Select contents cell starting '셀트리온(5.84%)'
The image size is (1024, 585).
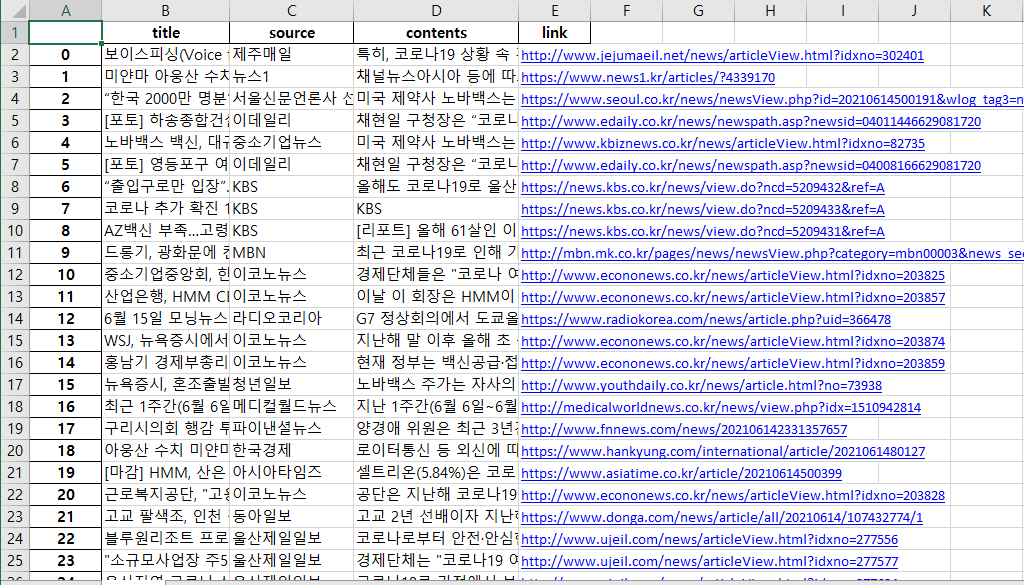pyautogui.click(x=436, y=473)
